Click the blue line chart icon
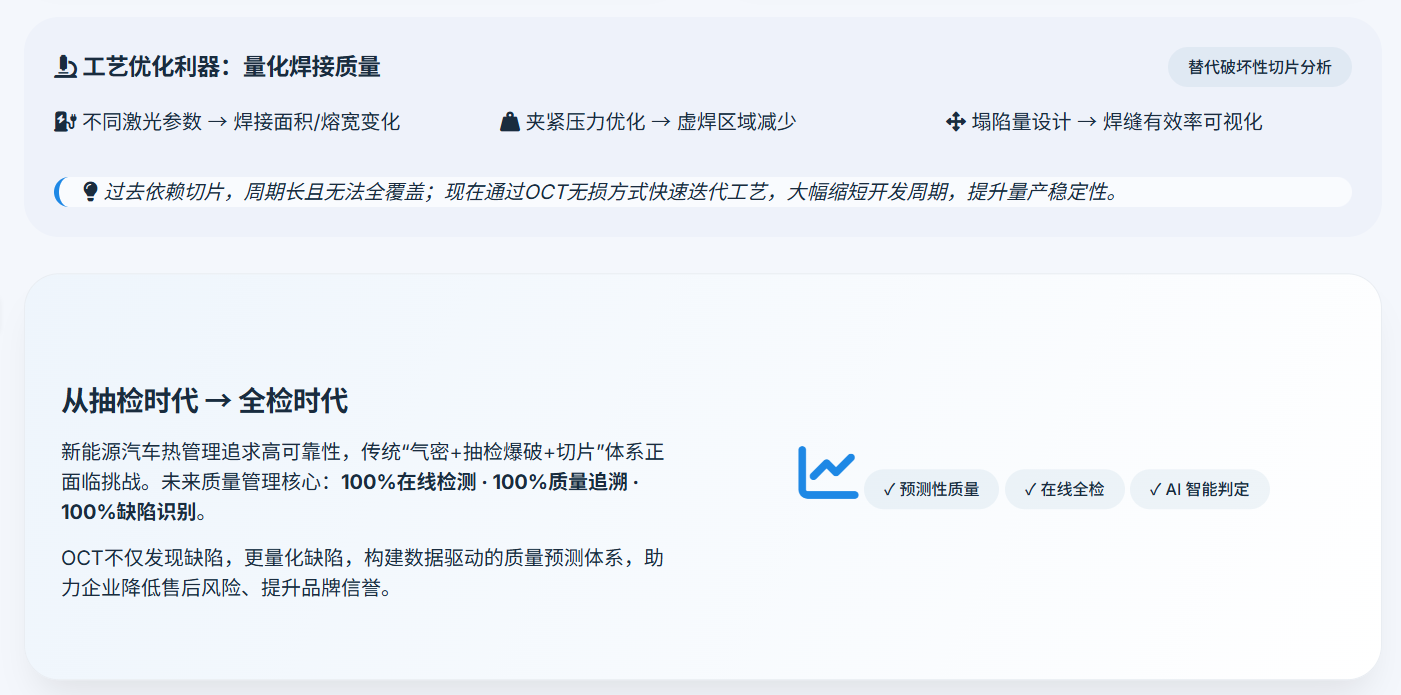The height and width of the screenshot is (695, 1401). [x=827, y=472]
